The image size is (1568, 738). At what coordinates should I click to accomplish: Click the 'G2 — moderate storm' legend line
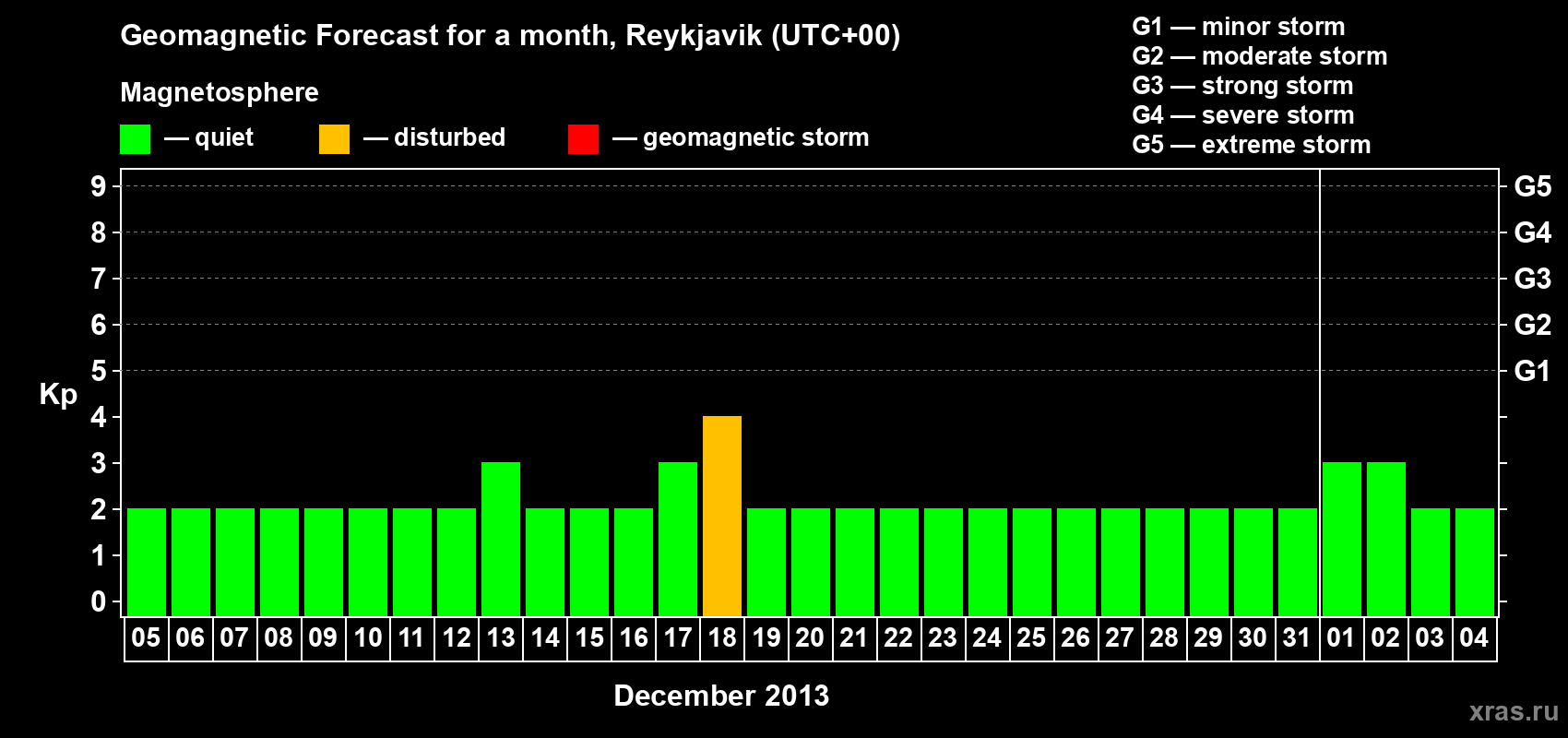point(1260,56)
